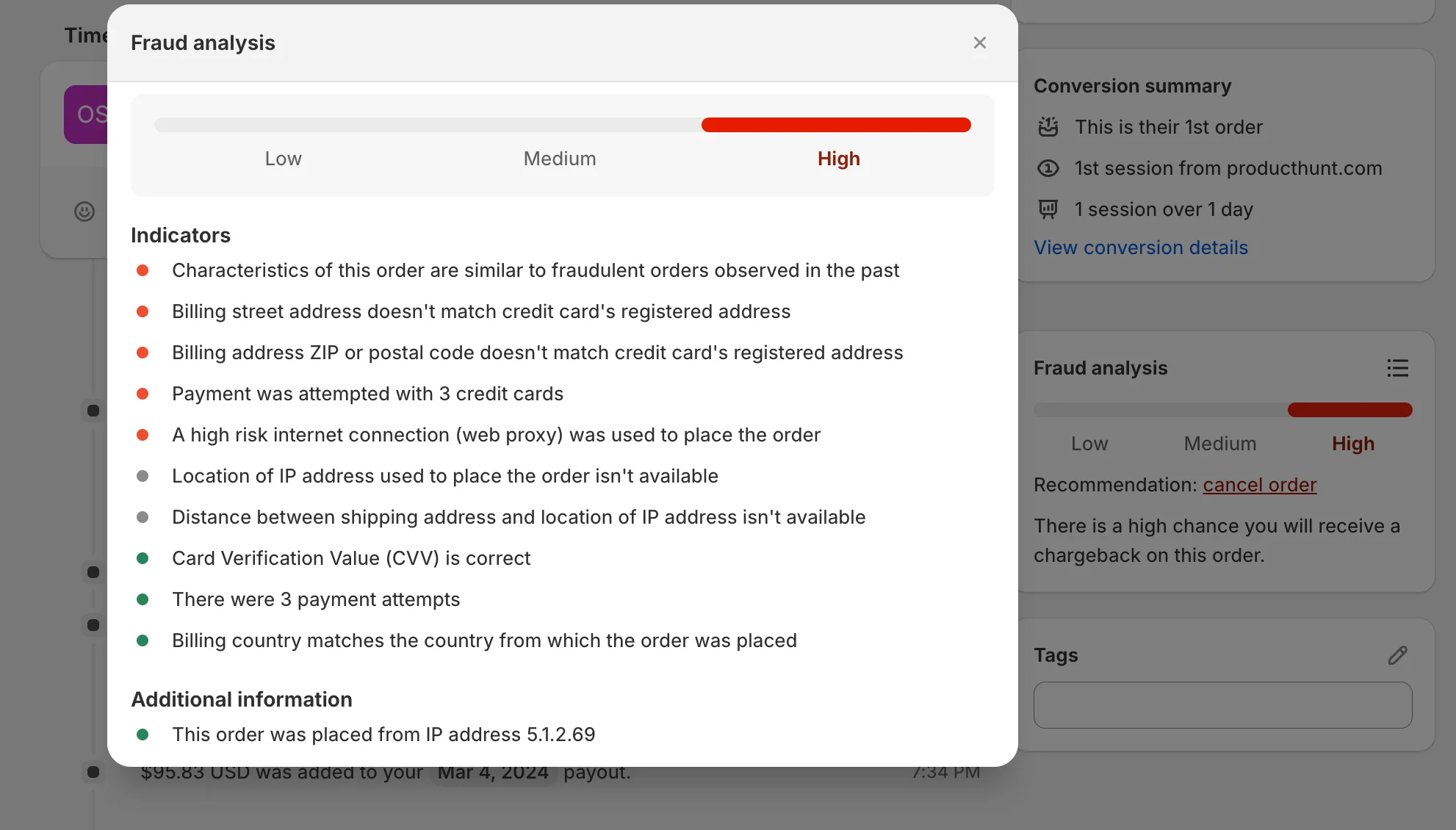Click the IP address 5.1.2.69 info line
The image size is (1456, 830).
pyautogui.click(x=383, y=735)
